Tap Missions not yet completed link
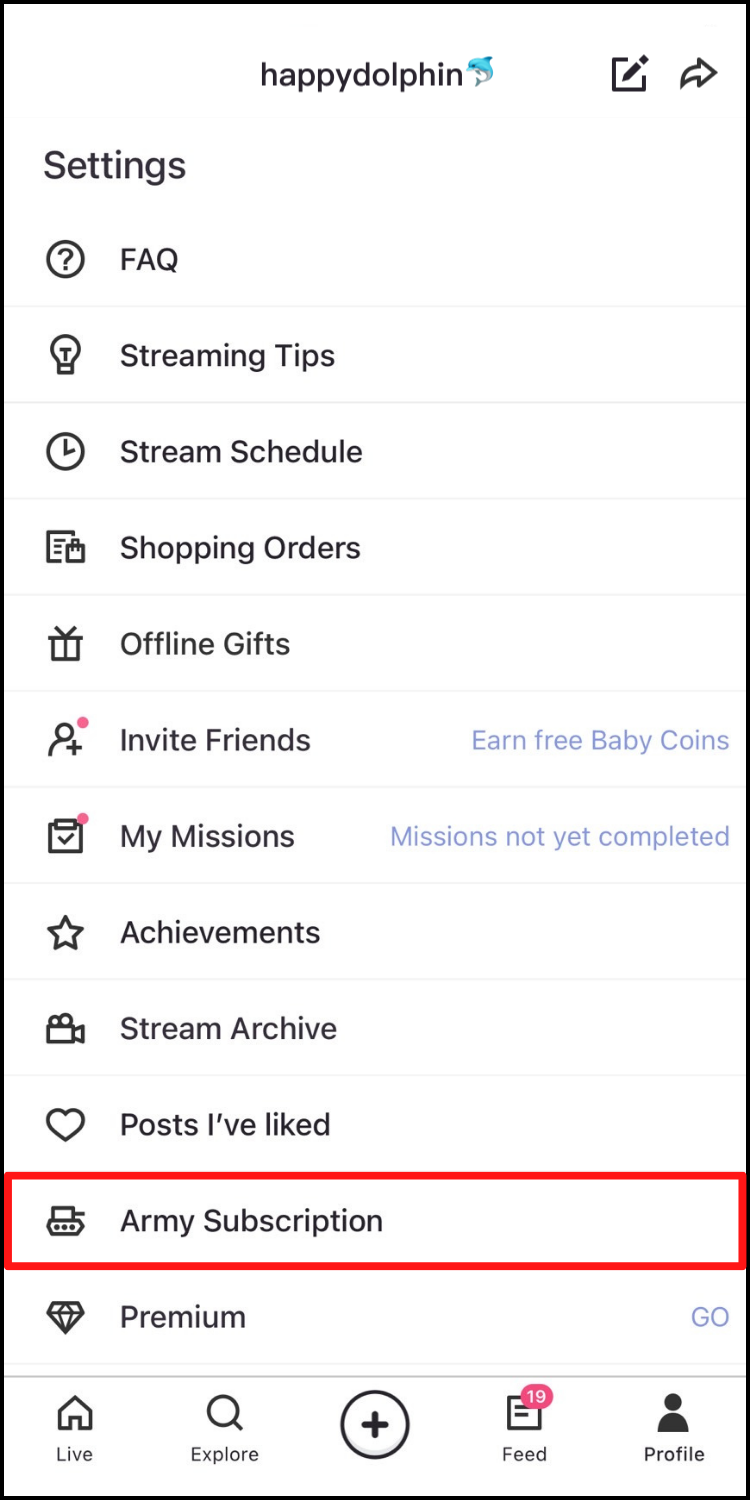 tap(559, 837)
